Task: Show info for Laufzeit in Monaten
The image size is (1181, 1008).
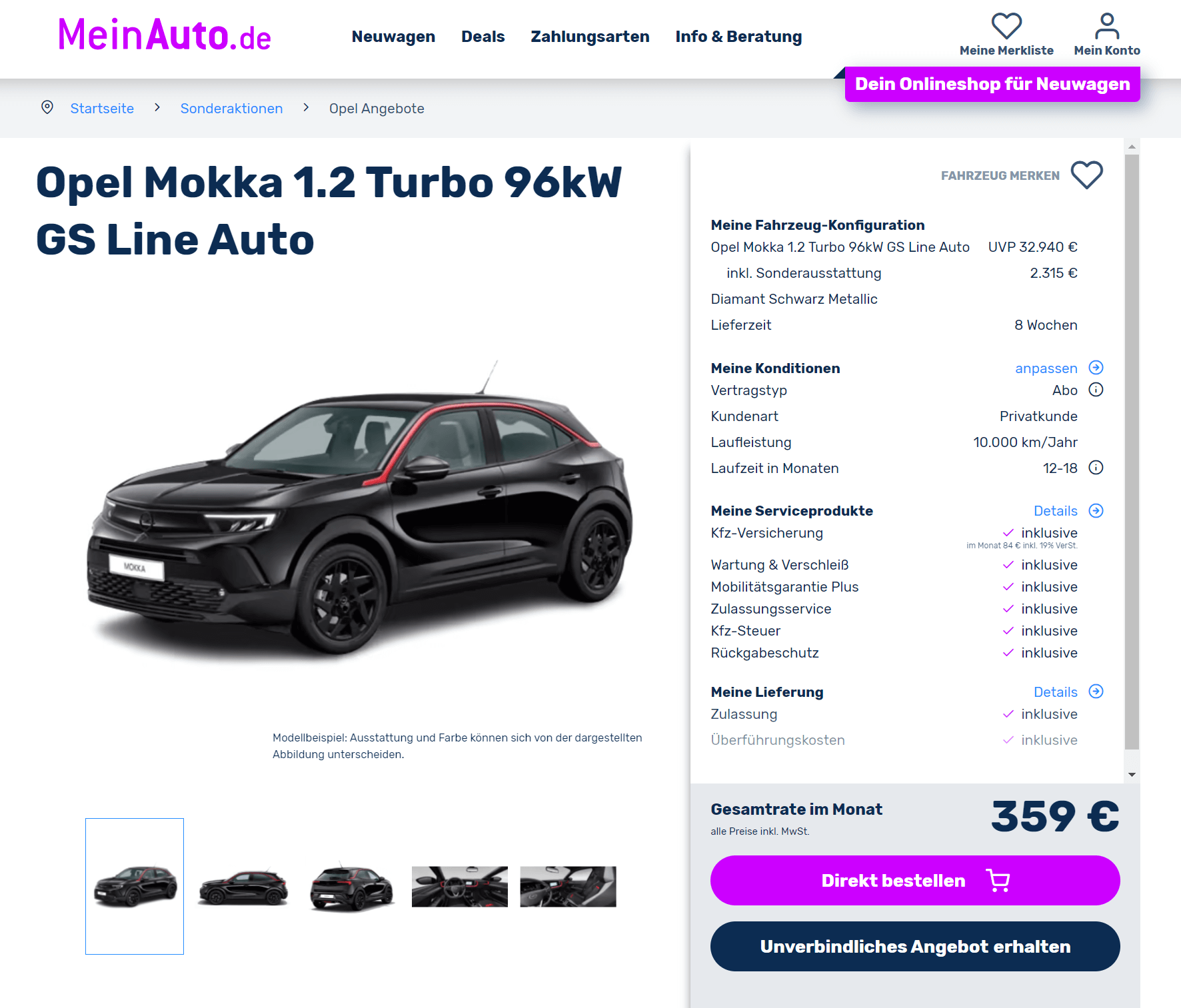Action: click(1096, 468)
